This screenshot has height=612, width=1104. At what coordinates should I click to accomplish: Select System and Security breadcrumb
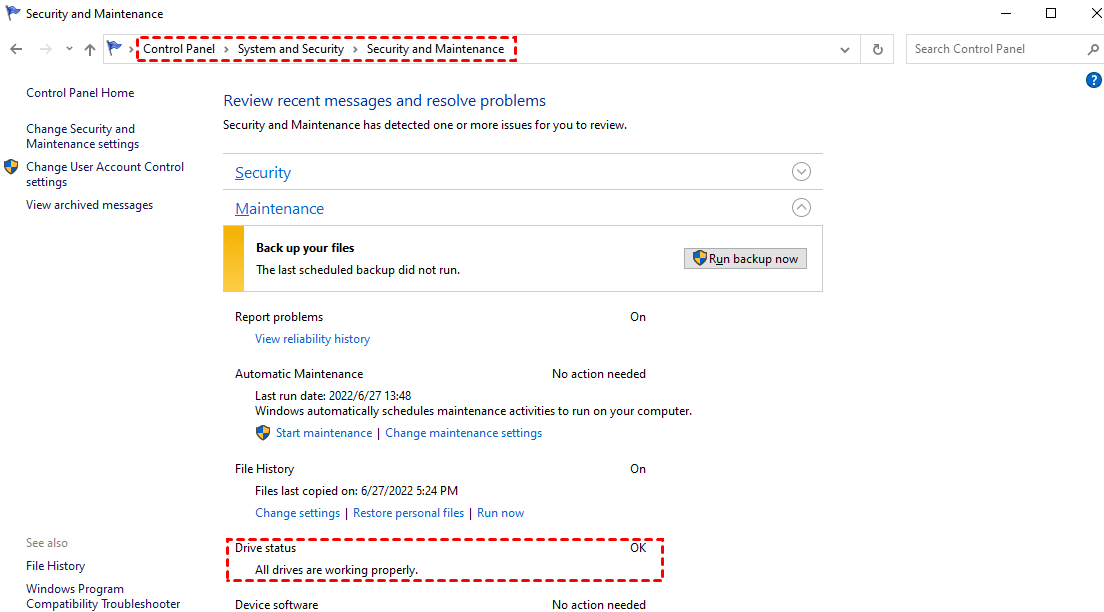pyautogui.click(x=291, y=49)
